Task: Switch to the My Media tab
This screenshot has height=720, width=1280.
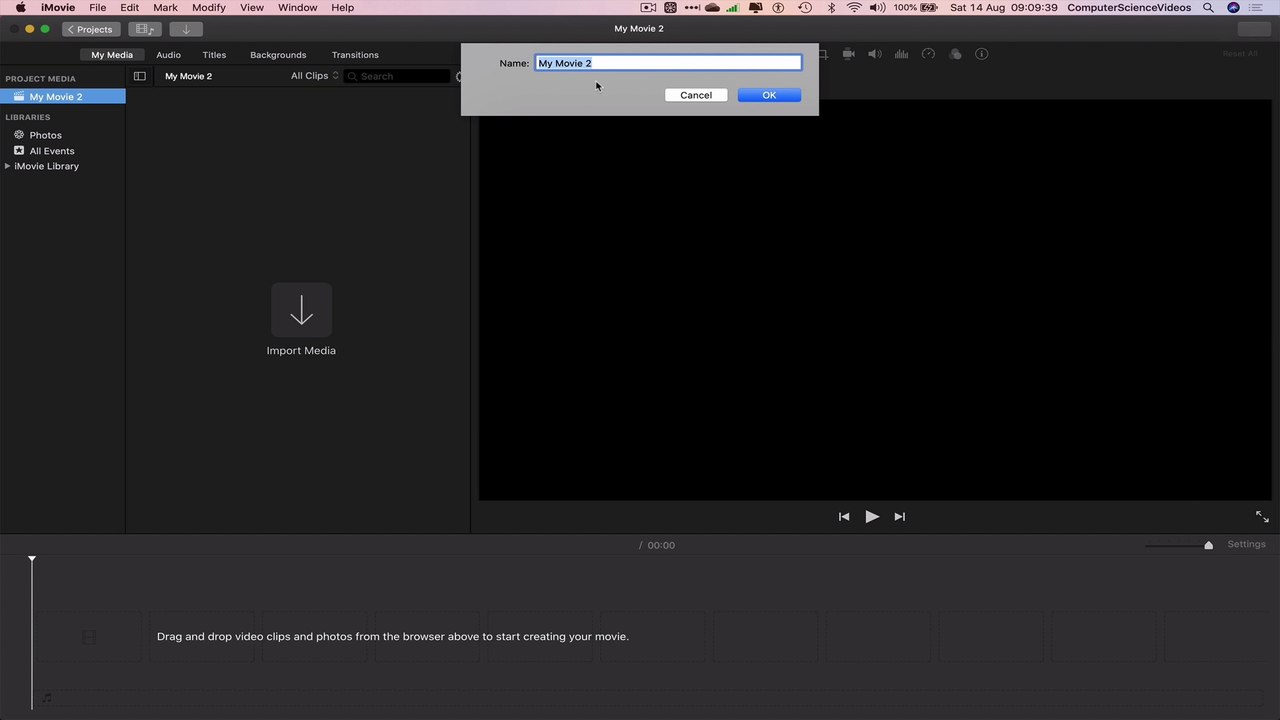Action: (112, 55)
